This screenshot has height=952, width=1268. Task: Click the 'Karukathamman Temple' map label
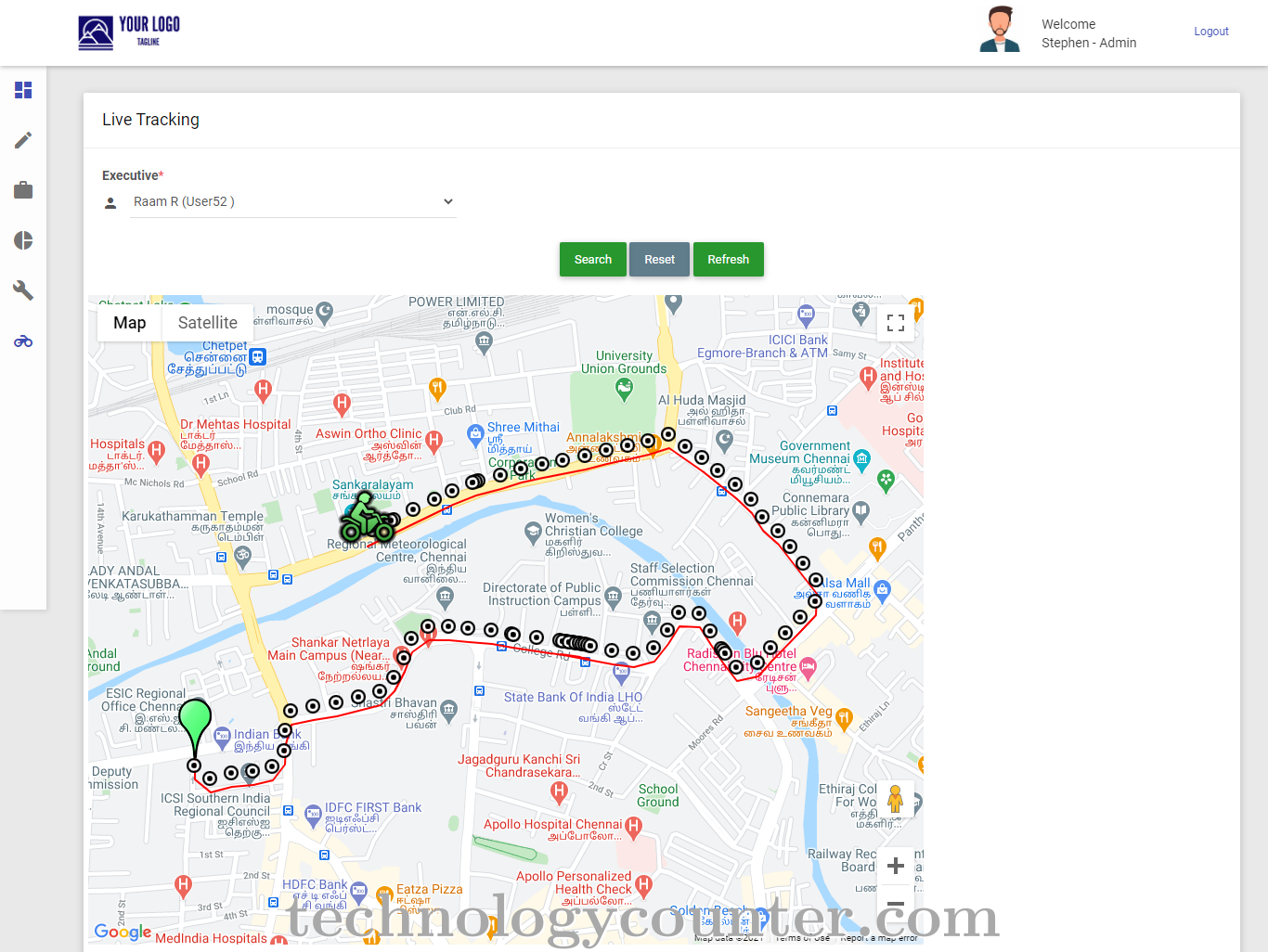pos(192,516)
